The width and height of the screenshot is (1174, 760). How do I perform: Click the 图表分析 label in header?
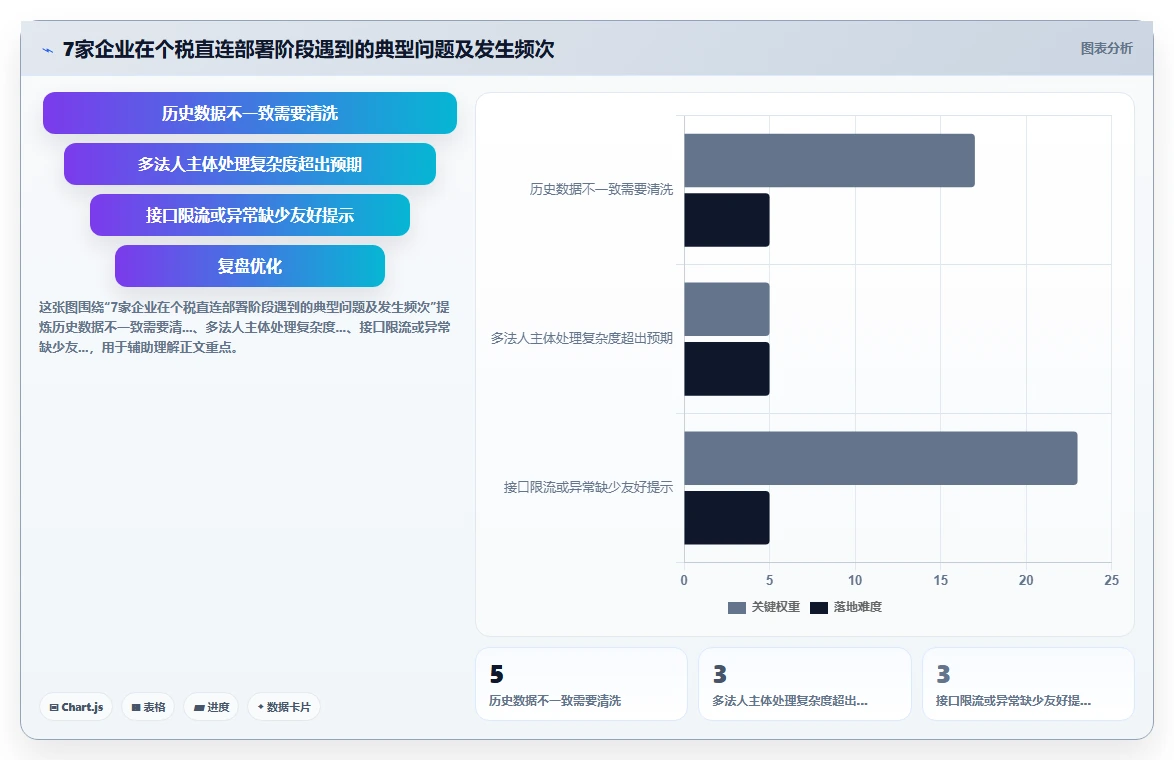coord(1106,49)
